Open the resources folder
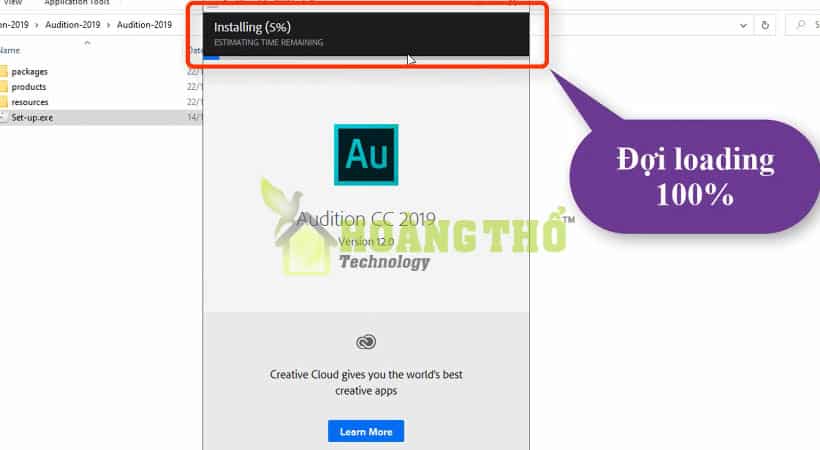 (x=30, y=102)
